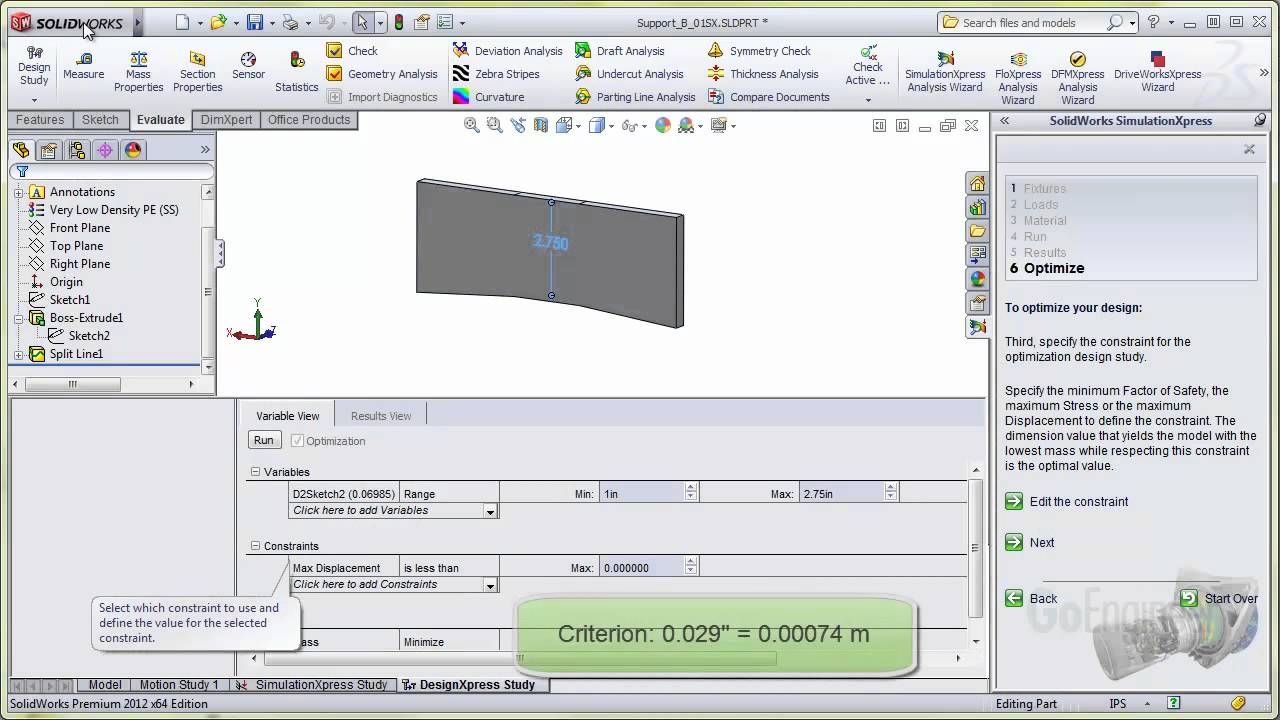Open the Save button dropdown arrow
The height and width of the screenshot is (720, 1280).
[x=272, y=23]
